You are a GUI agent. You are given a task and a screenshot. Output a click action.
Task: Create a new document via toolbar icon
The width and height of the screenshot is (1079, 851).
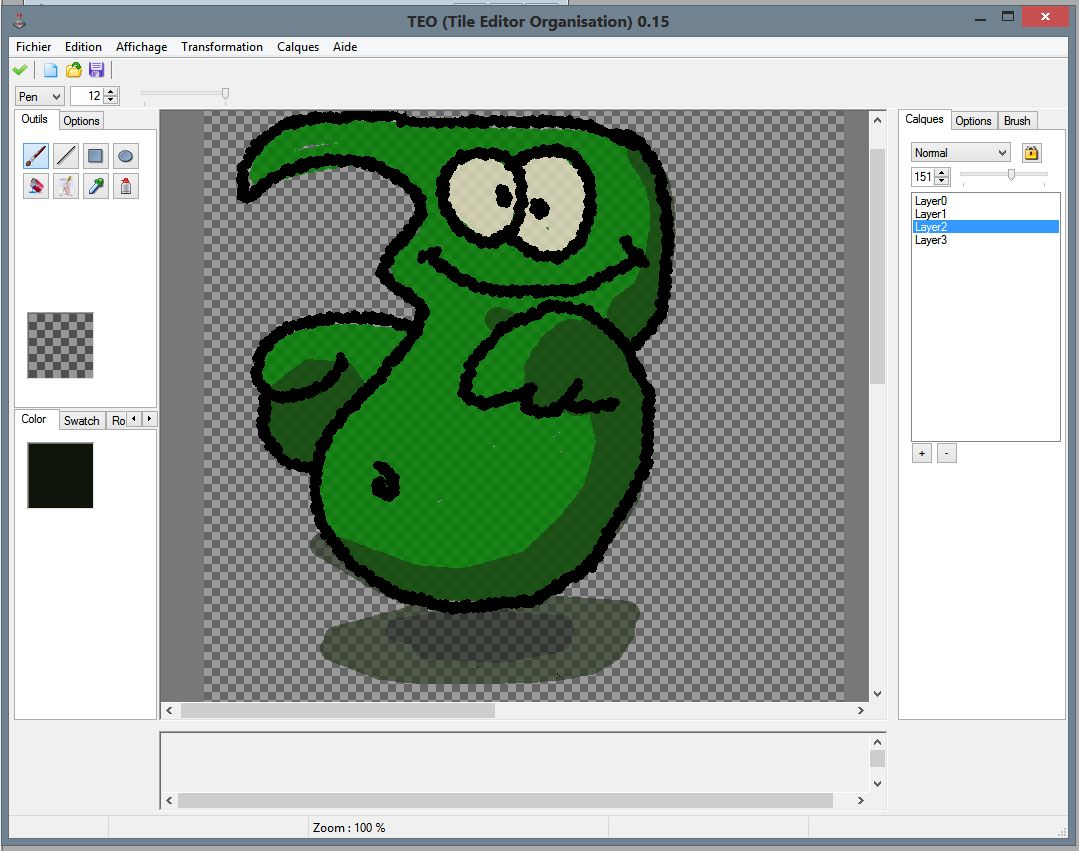[50, 69]
